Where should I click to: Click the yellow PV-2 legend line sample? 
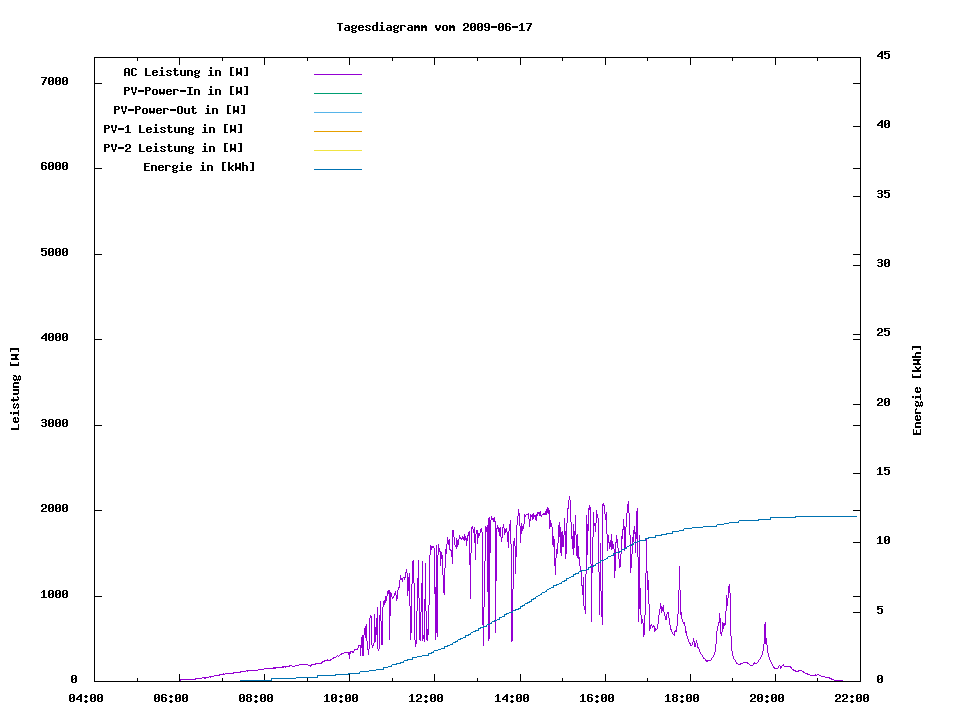[x=337, y=150]
